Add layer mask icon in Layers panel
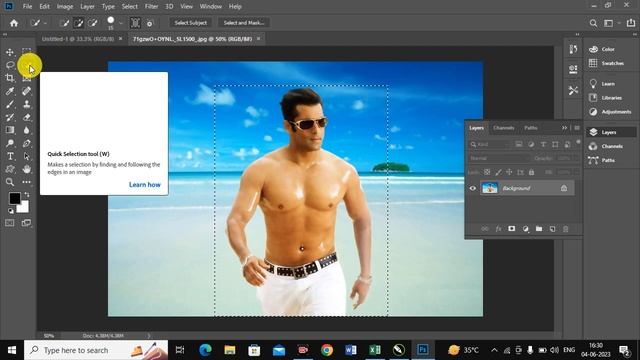 click(511, 229)
